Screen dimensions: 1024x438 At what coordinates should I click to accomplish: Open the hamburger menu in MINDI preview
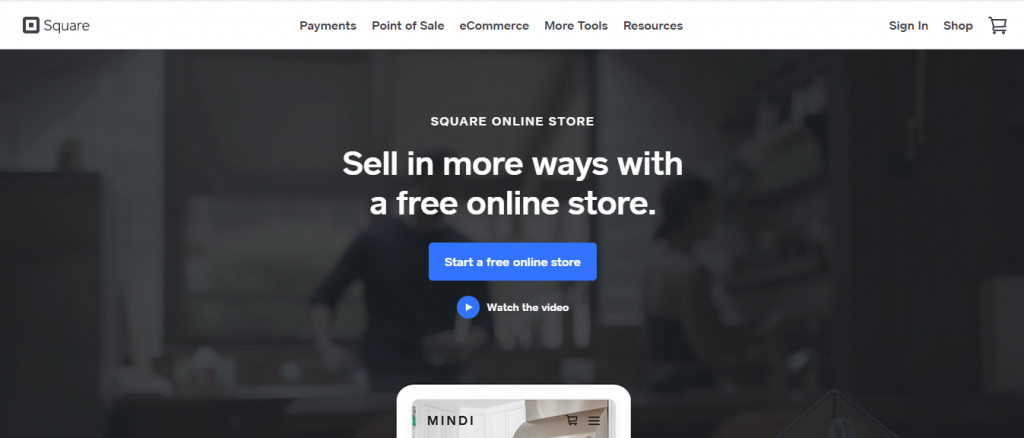[x=594, y=421]
